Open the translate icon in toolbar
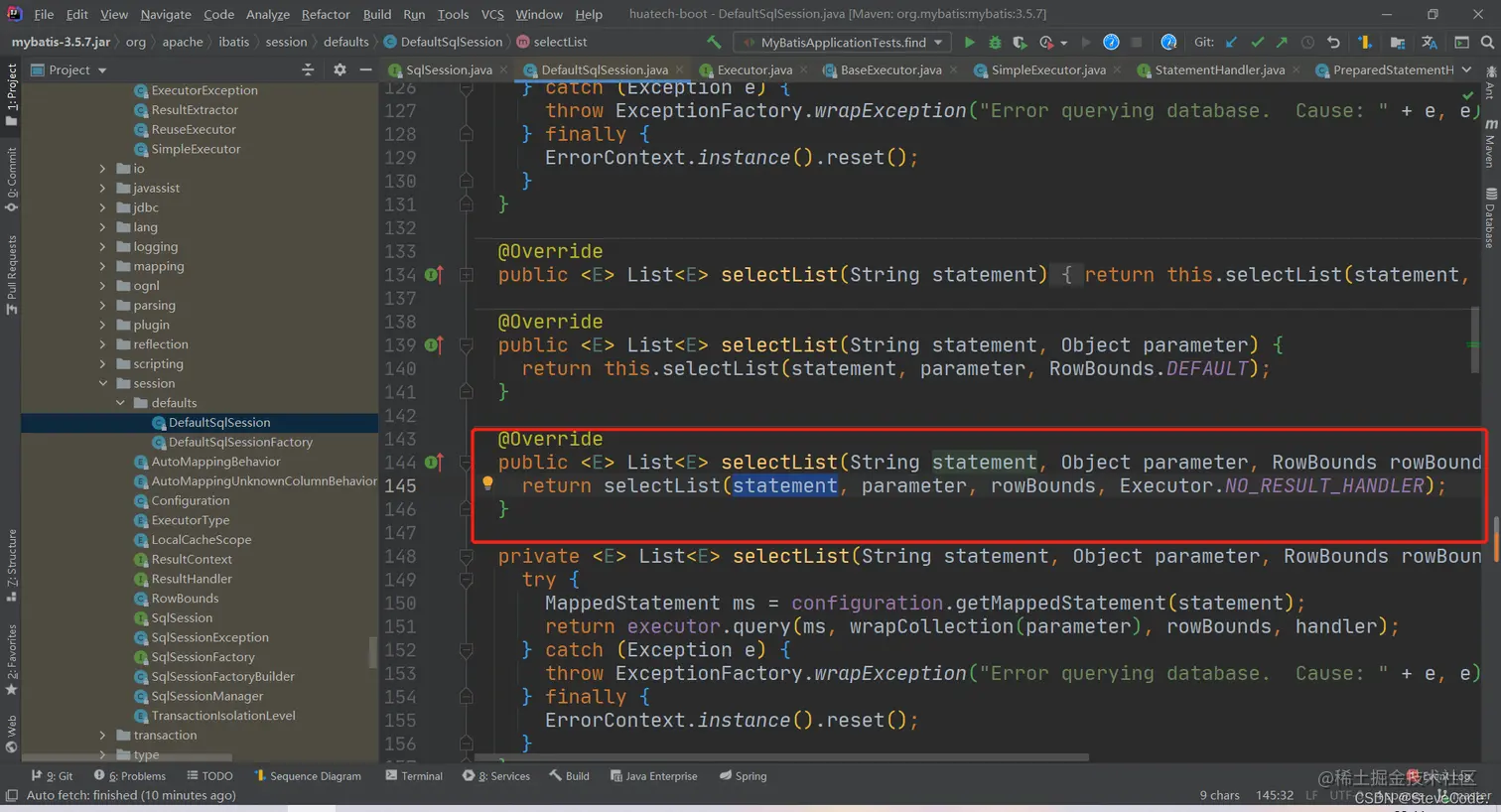 coord(1430,42)
